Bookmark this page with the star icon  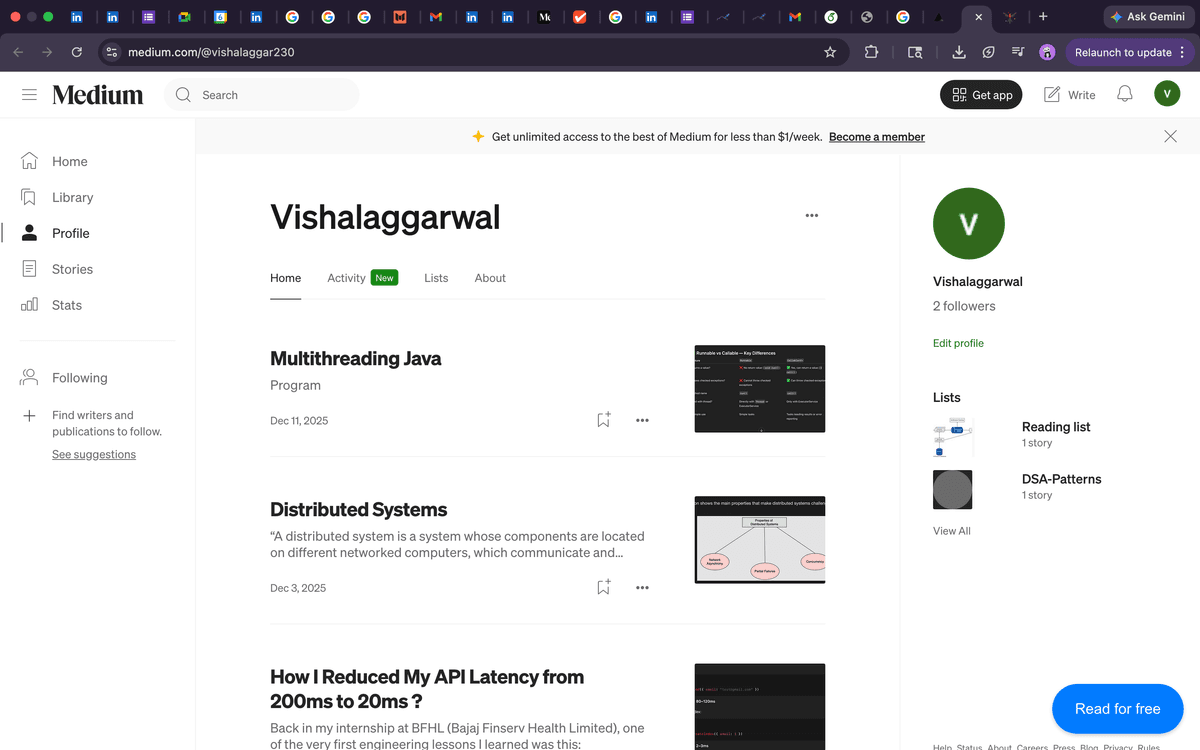[x=830, y=52]
